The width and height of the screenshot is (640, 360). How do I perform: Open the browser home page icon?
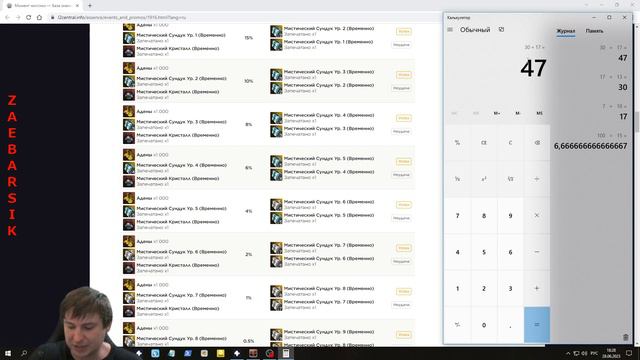tap(39, 17)
